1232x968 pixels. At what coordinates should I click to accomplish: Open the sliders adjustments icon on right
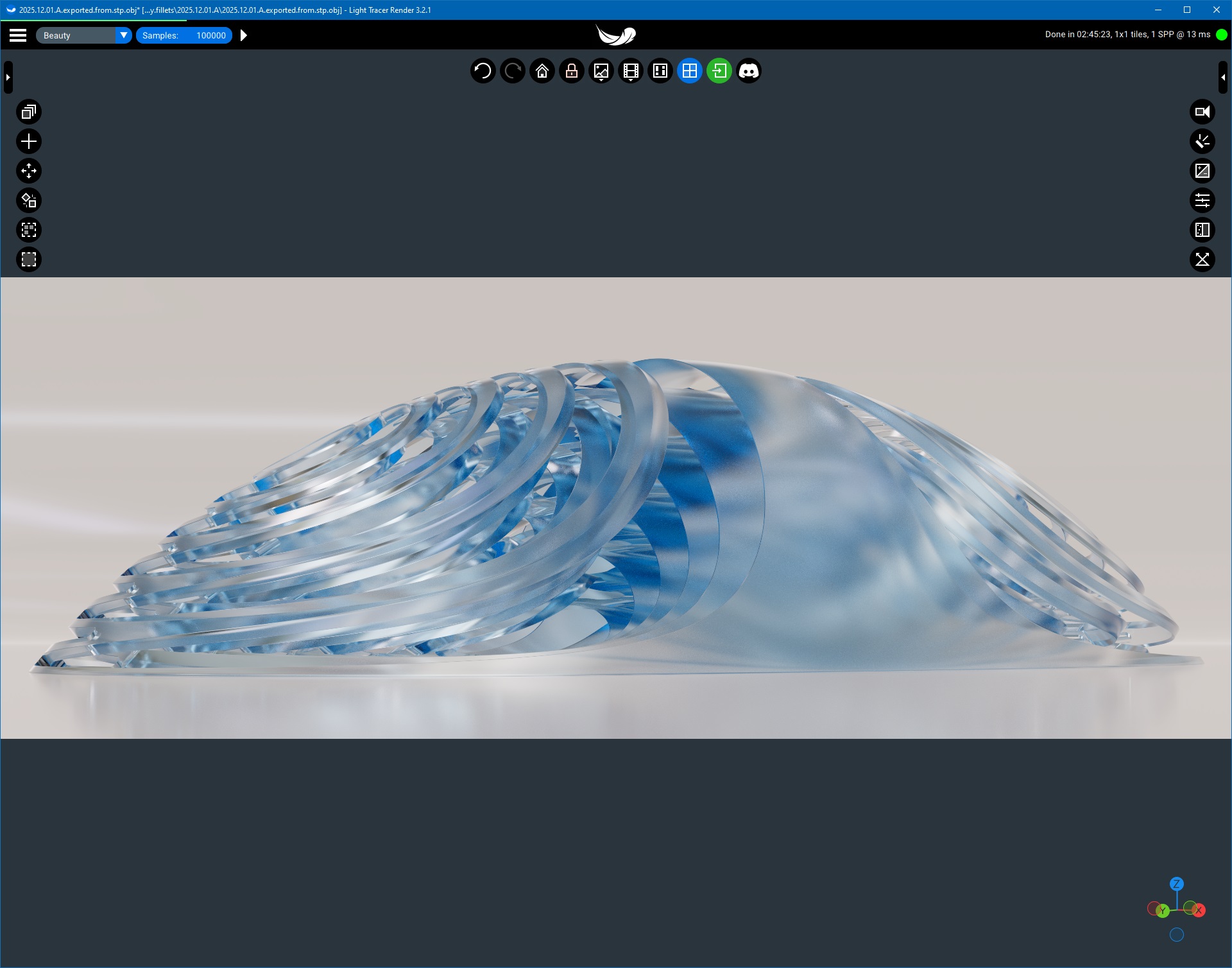(1202, 200)
